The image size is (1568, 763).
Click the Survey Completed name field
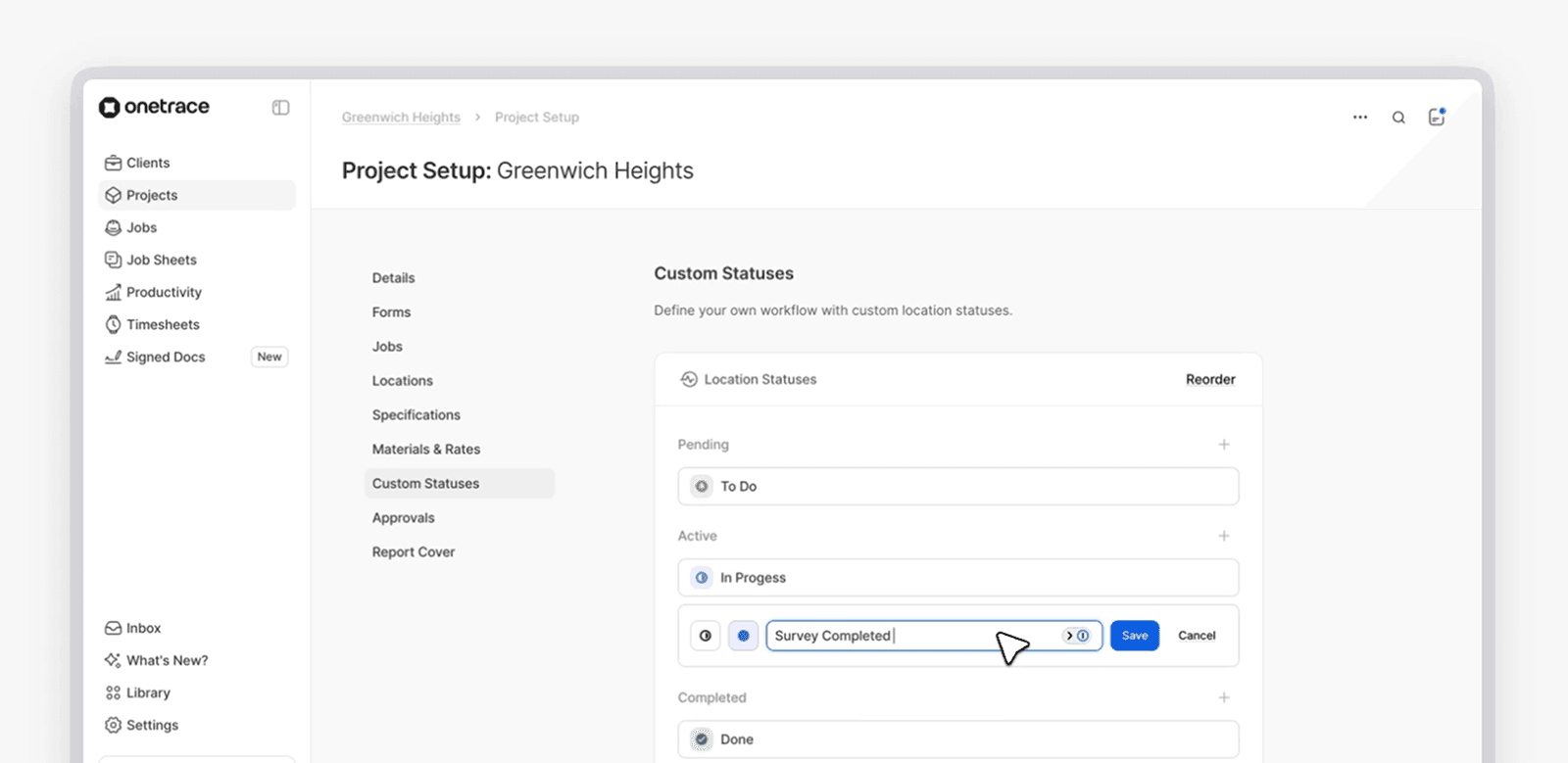coord(882,636)
